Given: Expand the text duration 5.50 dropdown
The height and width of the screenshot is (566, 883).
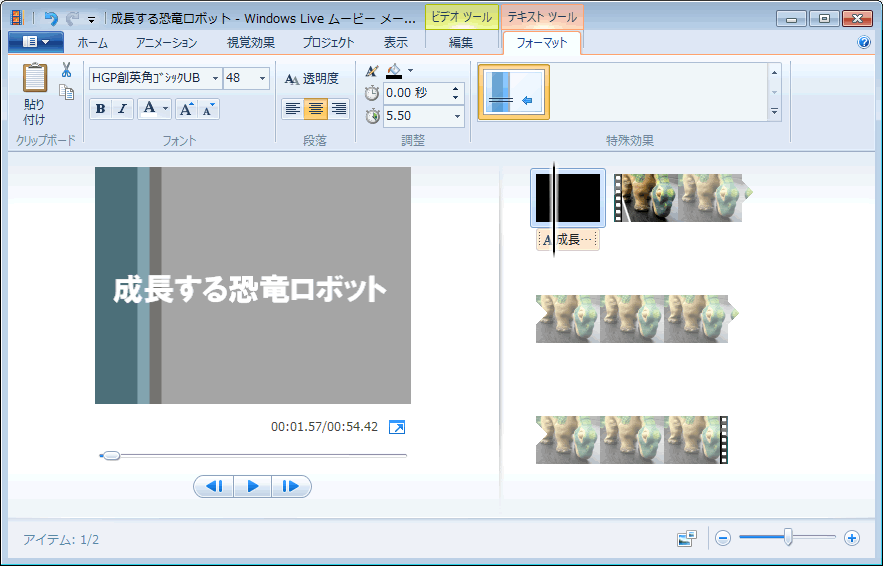Looking at the screenshot, I should (x=458, y=116).
